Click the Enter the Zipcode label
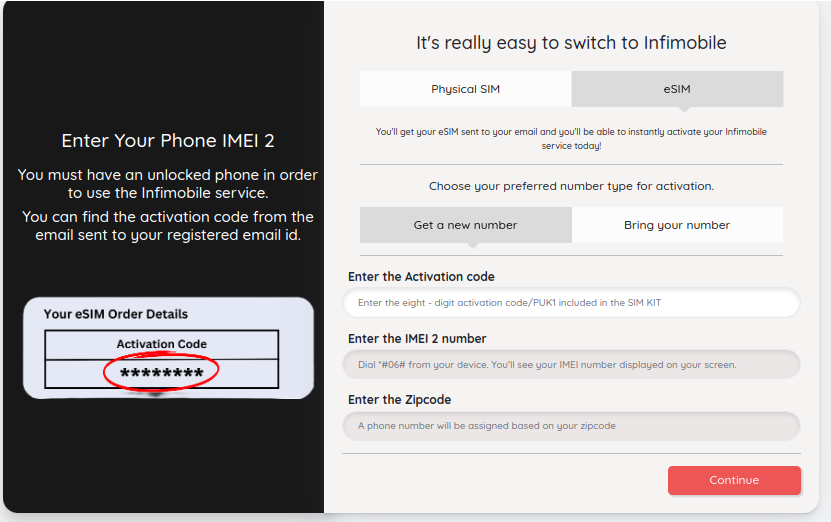The height and width of the screenshot is (522, 831). (x=400, y=400)
